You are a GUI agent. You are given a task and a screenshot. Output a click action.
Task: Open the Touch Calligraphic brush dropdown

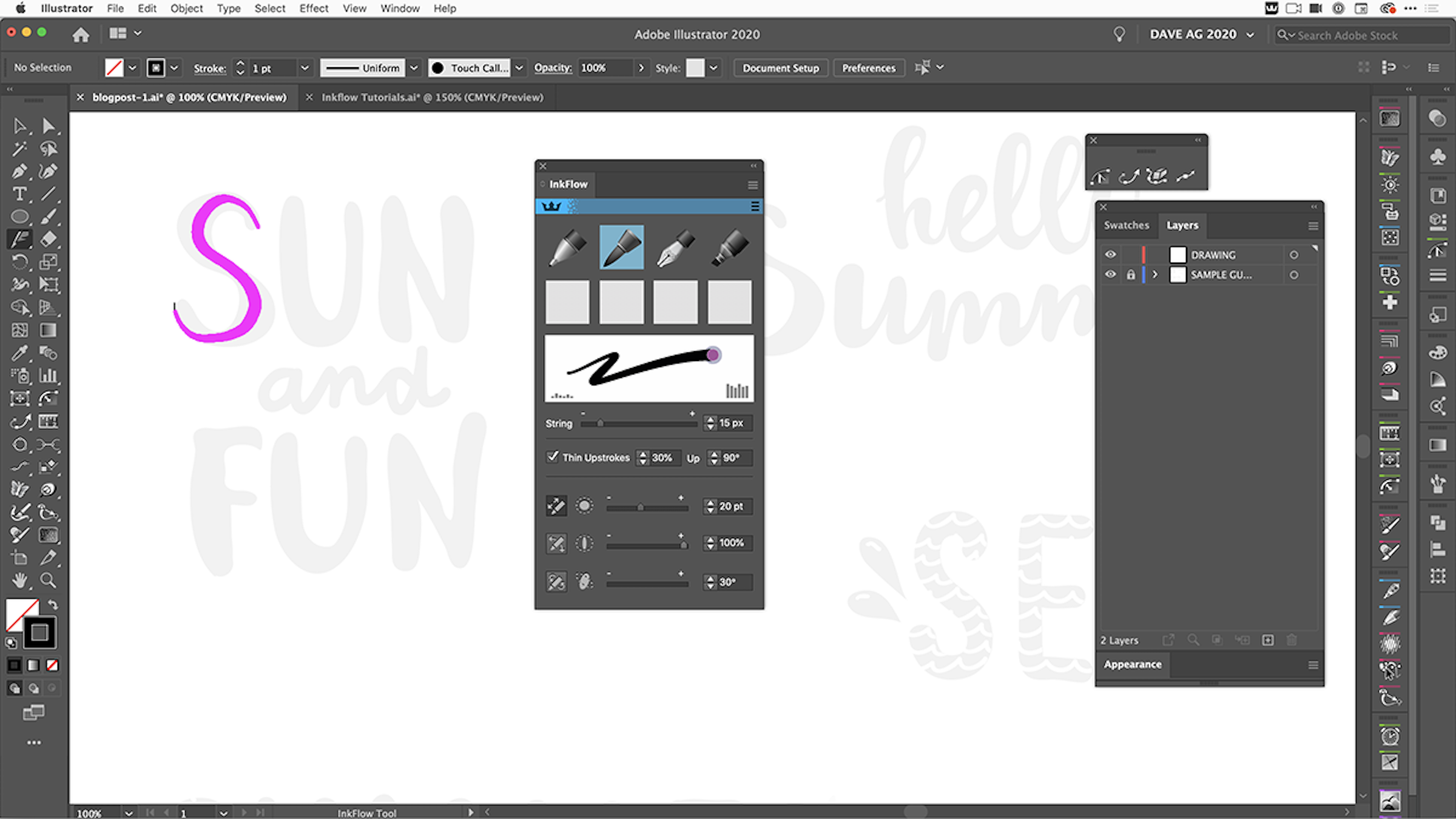pos(519,67)
